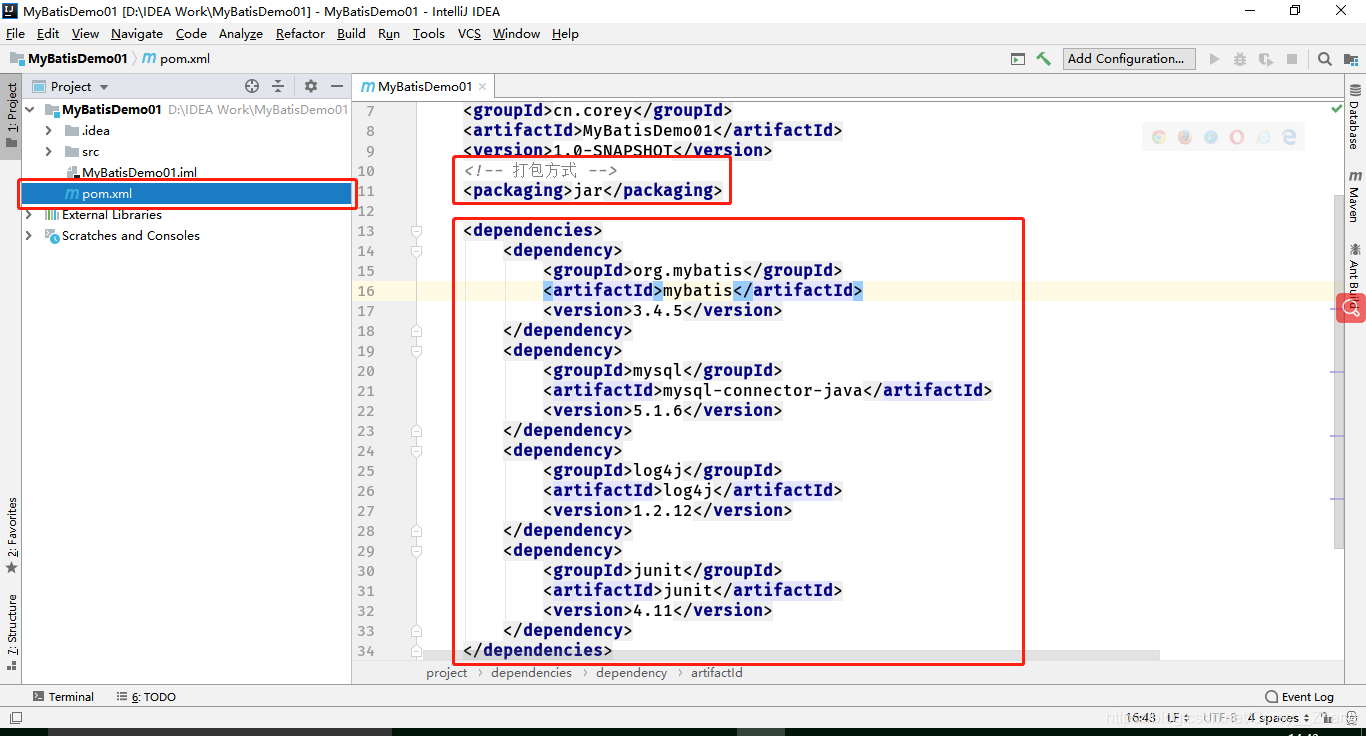Image resolution: width=1366 pixels, height=736 pixels.
Task: Click the Stop square icon
Action: coord(1292,59)
